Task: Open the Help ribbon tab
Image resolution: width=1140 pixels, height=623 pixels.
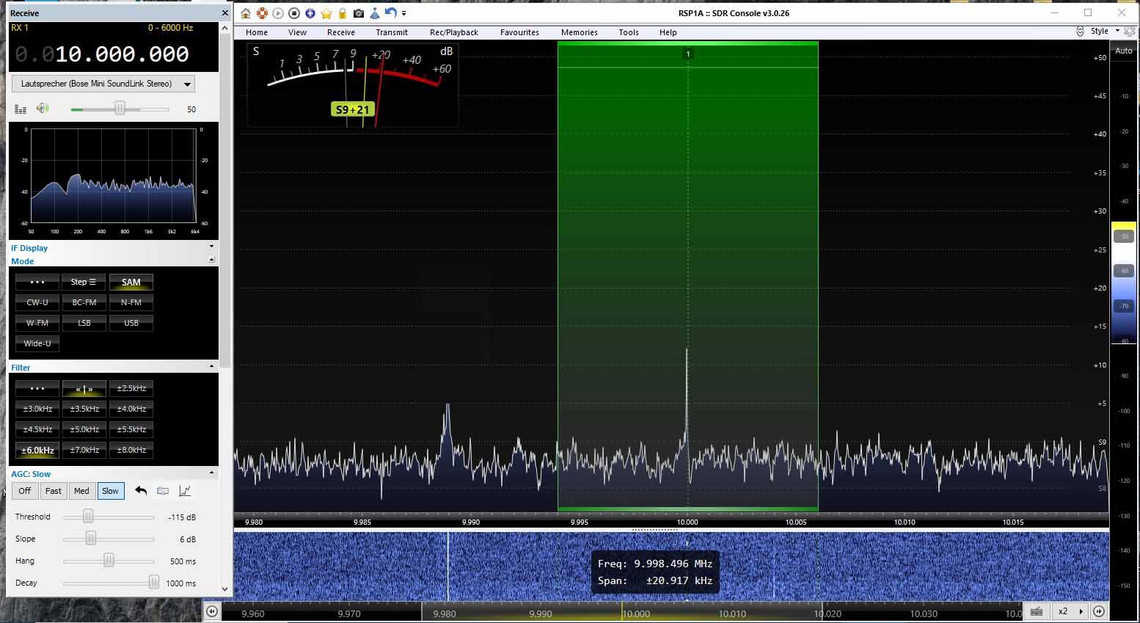Action: (x=668, y=32)
